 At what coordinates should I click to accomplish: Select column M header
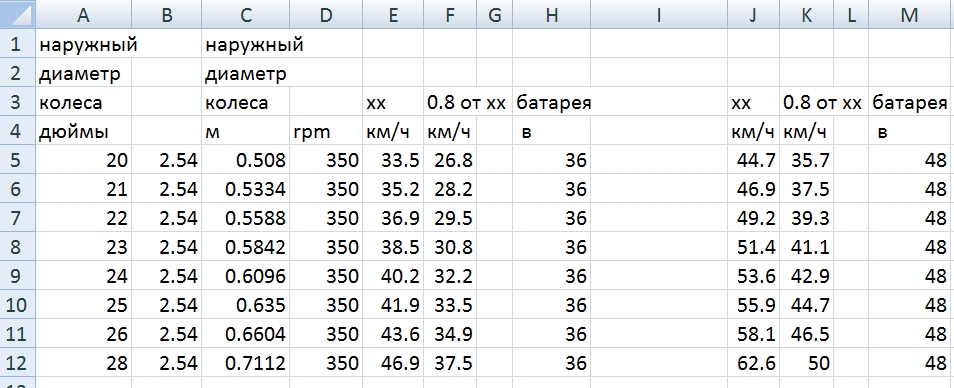pyautogui.click(x=910, y=15)
